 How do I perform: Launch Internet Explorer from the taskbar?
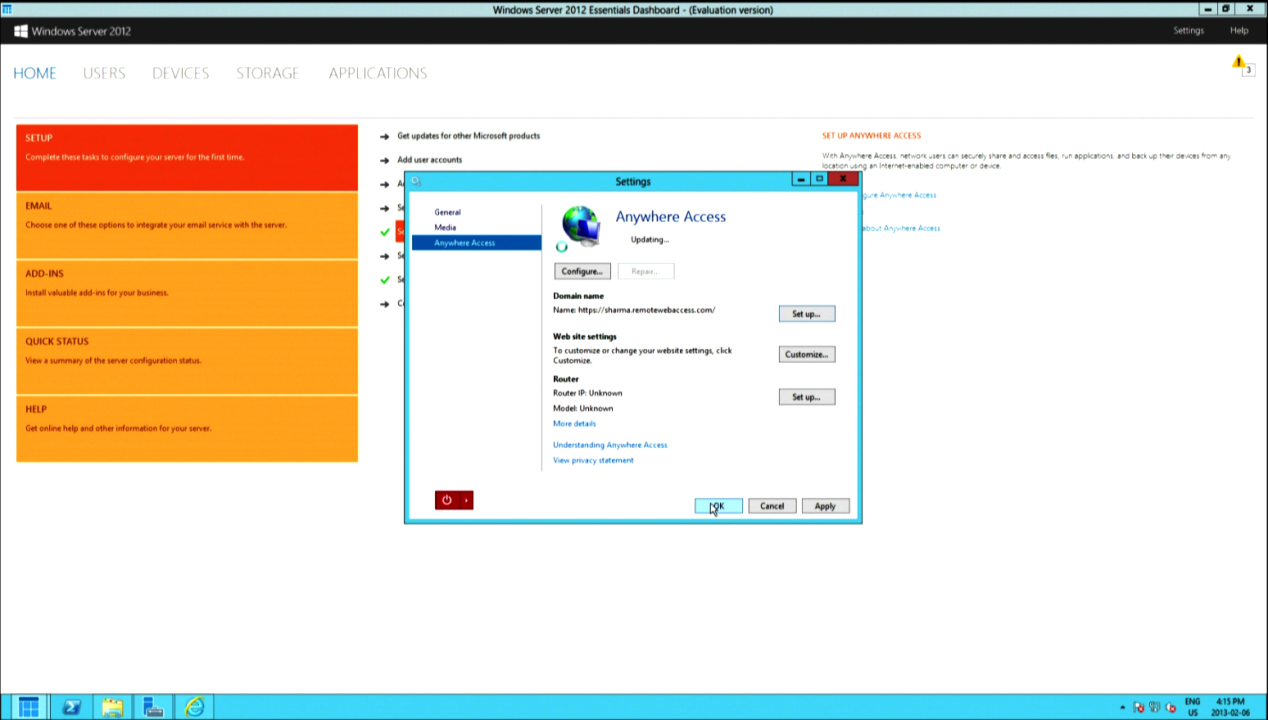194,707
